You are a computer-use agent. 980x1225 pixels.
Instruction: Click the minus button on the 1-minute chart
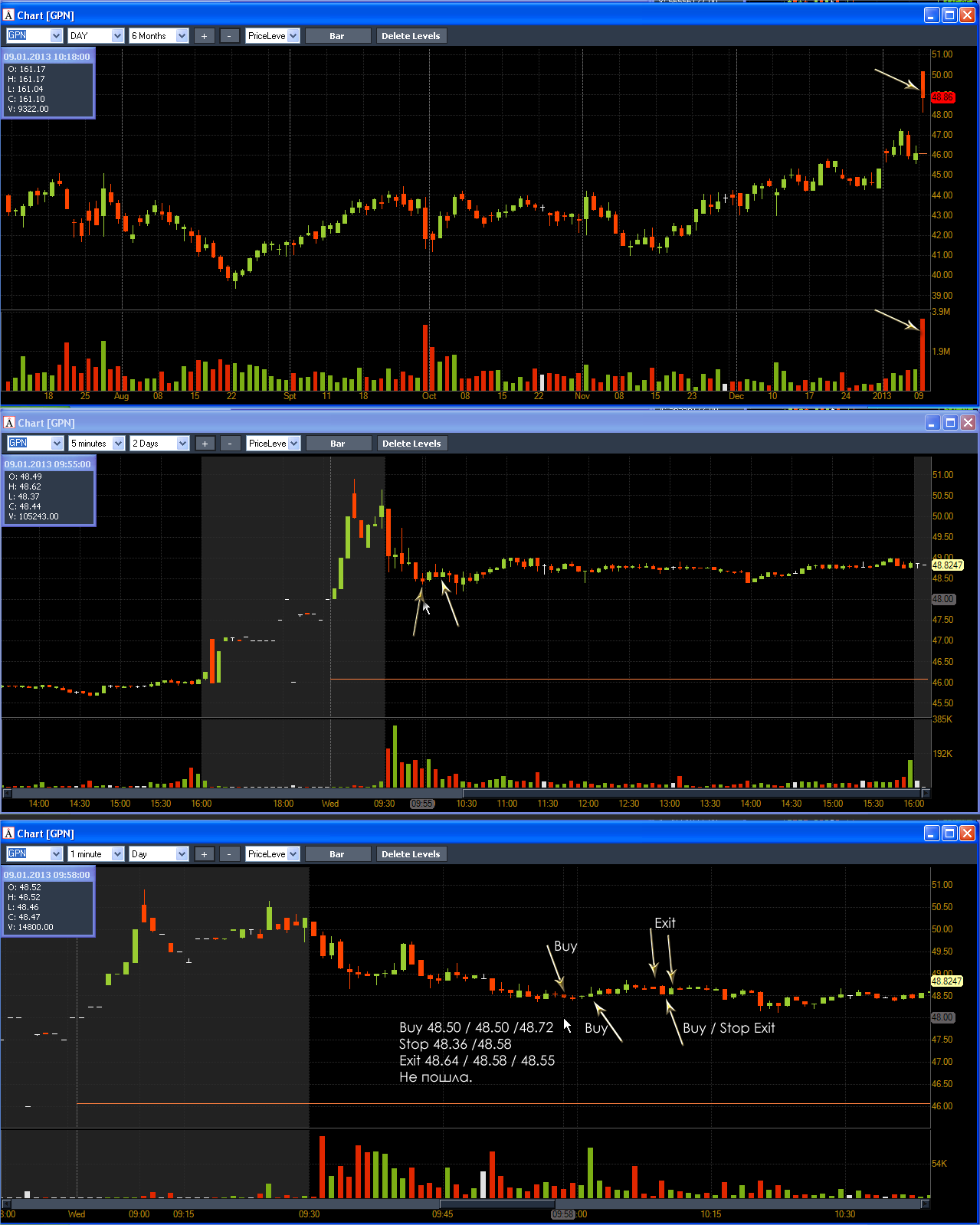coord(229,854)
